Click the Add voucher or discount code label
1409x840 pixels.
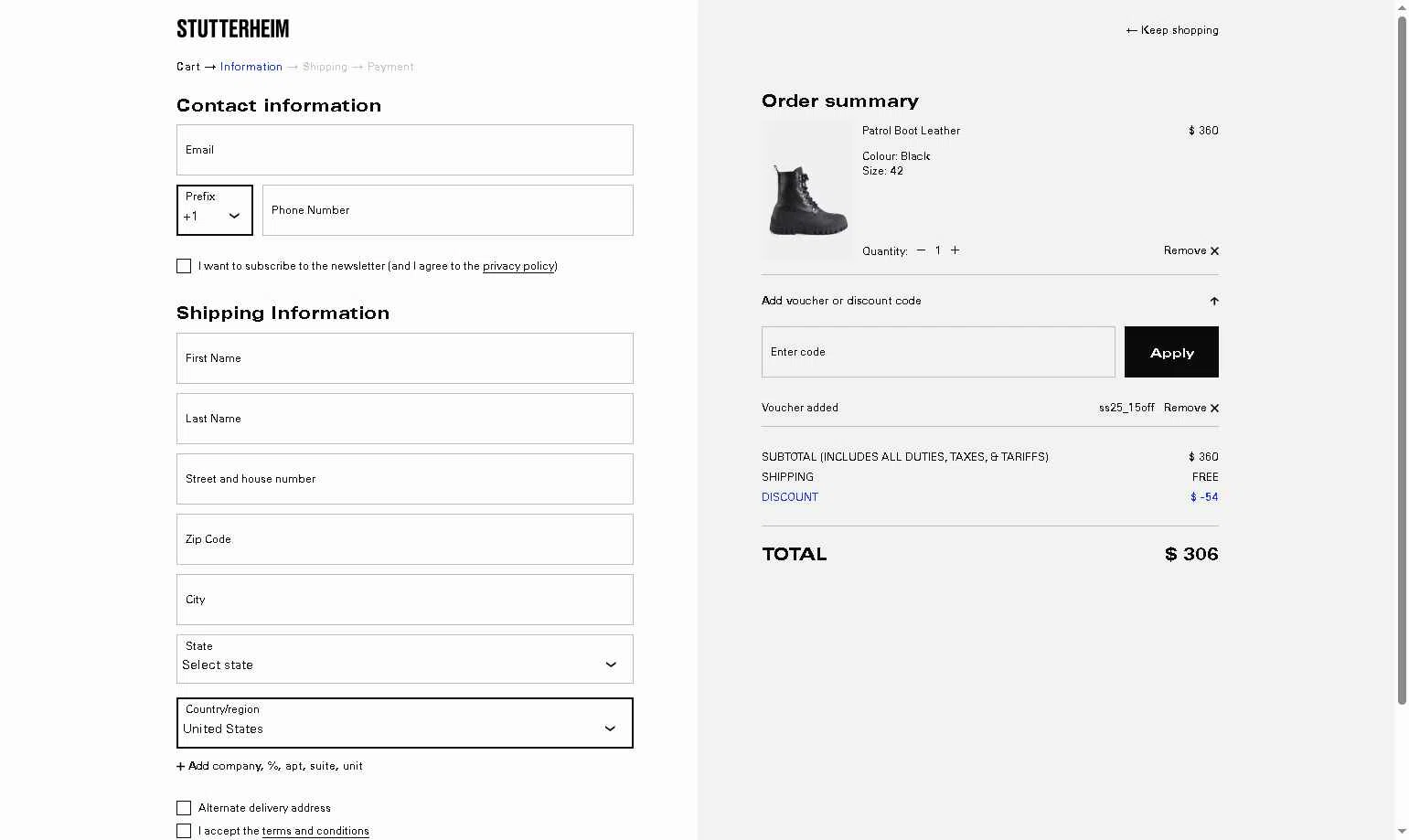coord(841,301)
